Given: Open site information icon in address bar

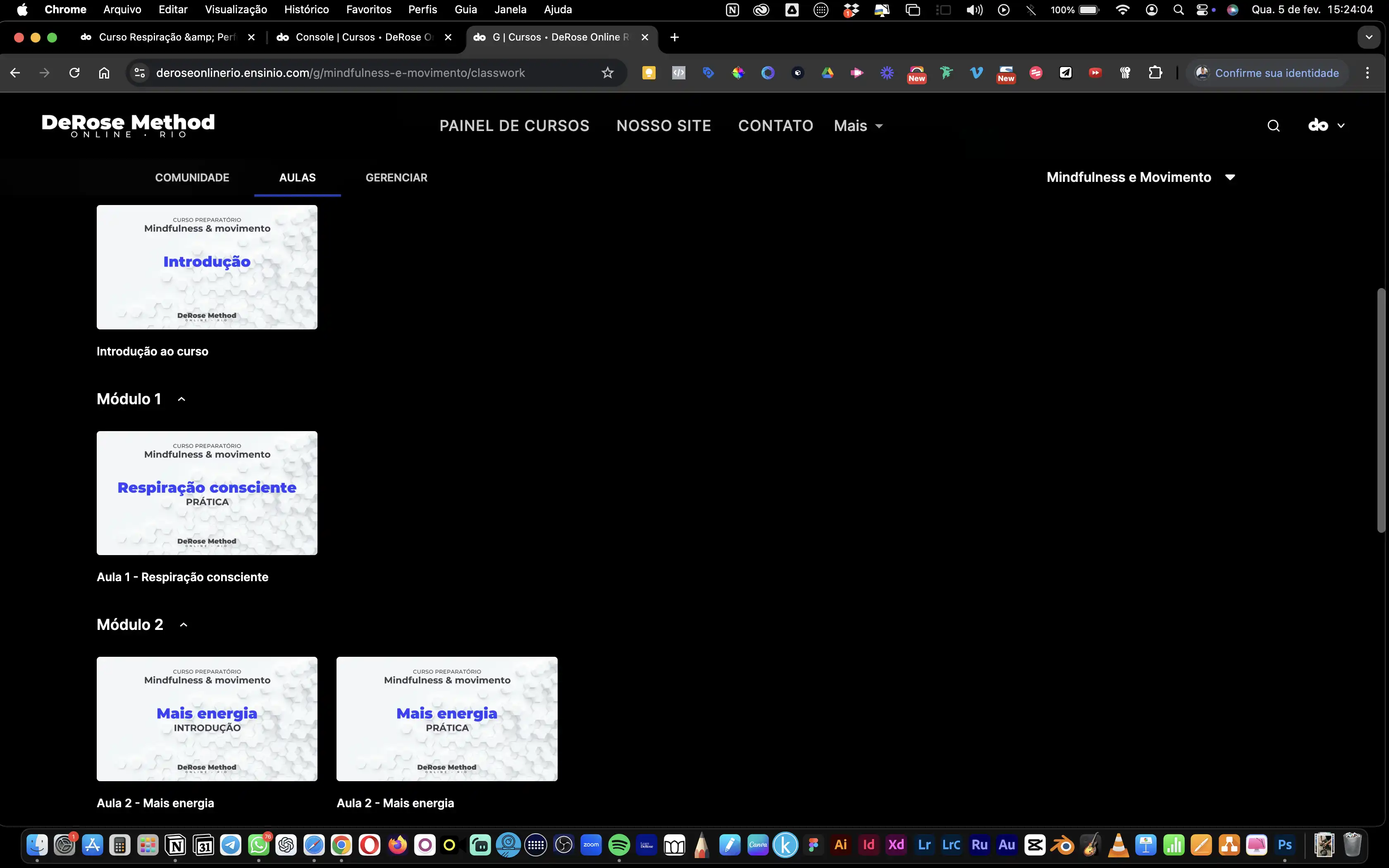Looking at the screenshot, I should point(139,73).
